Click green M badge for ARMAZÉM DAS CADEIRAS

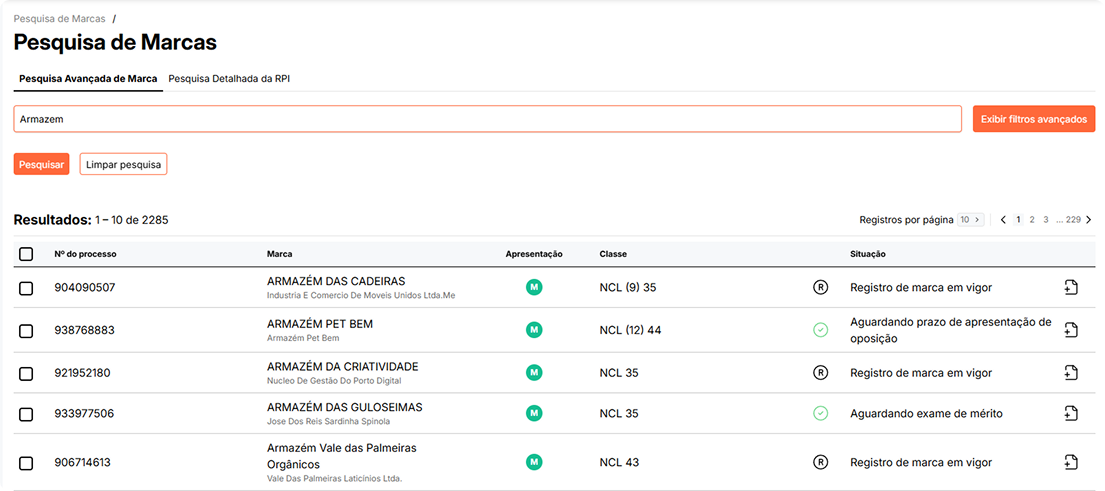[534, 288]
